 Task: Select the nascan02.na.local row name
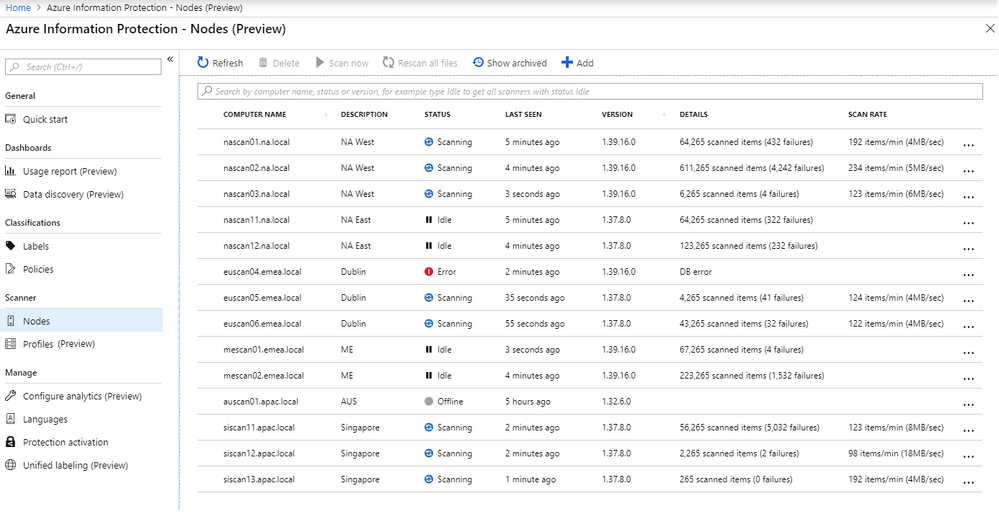256,168
